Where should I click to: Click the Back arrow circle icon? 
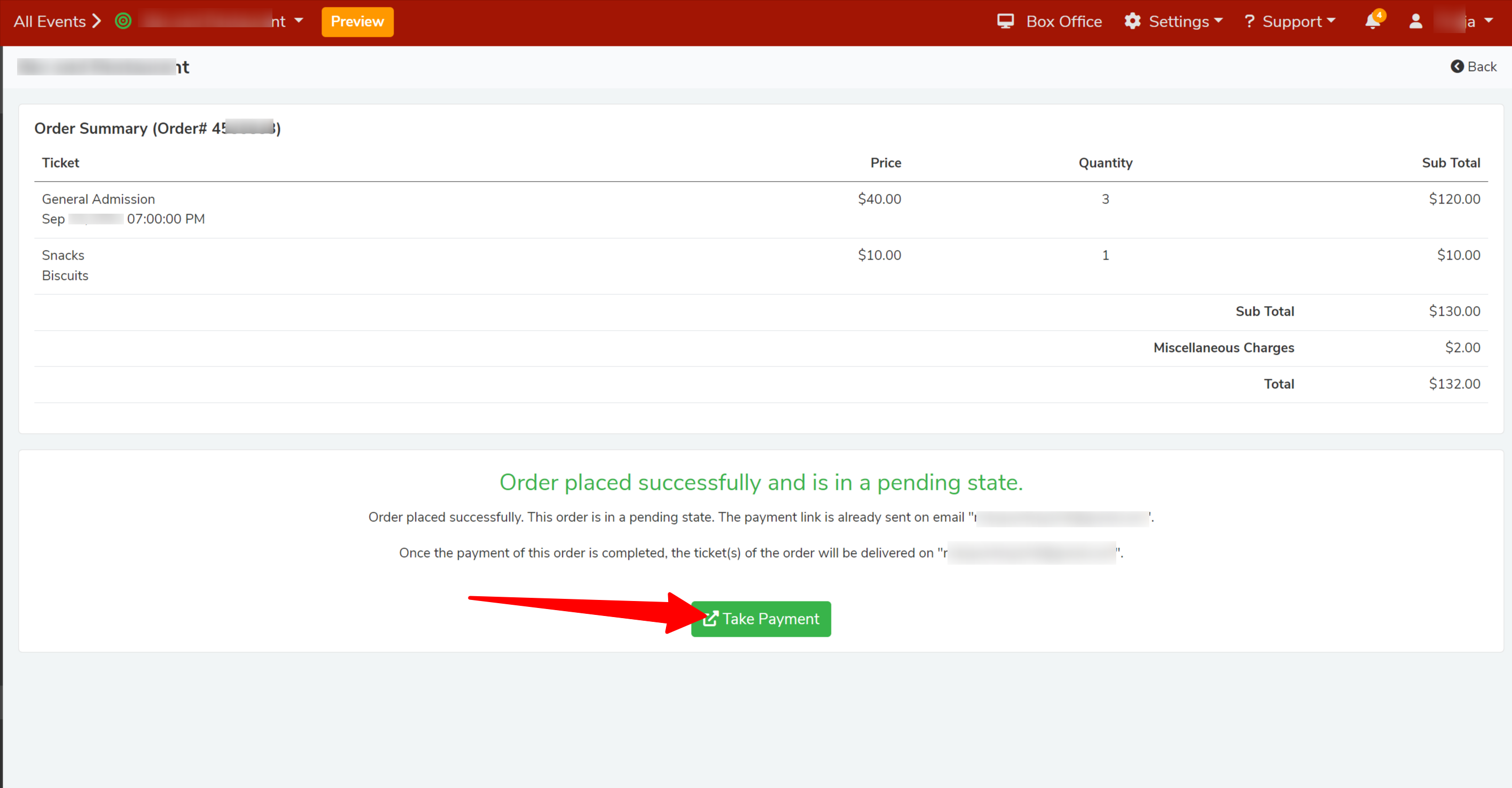[1457, 66]
